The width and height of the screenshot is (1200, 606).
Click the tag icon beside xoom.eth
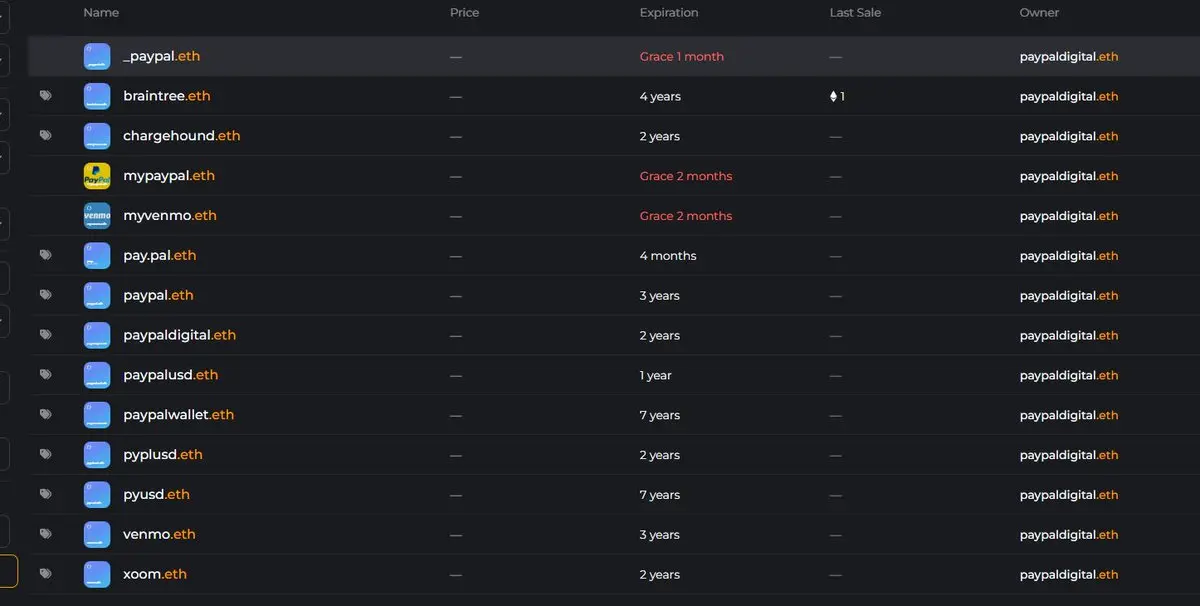point(45,574)
